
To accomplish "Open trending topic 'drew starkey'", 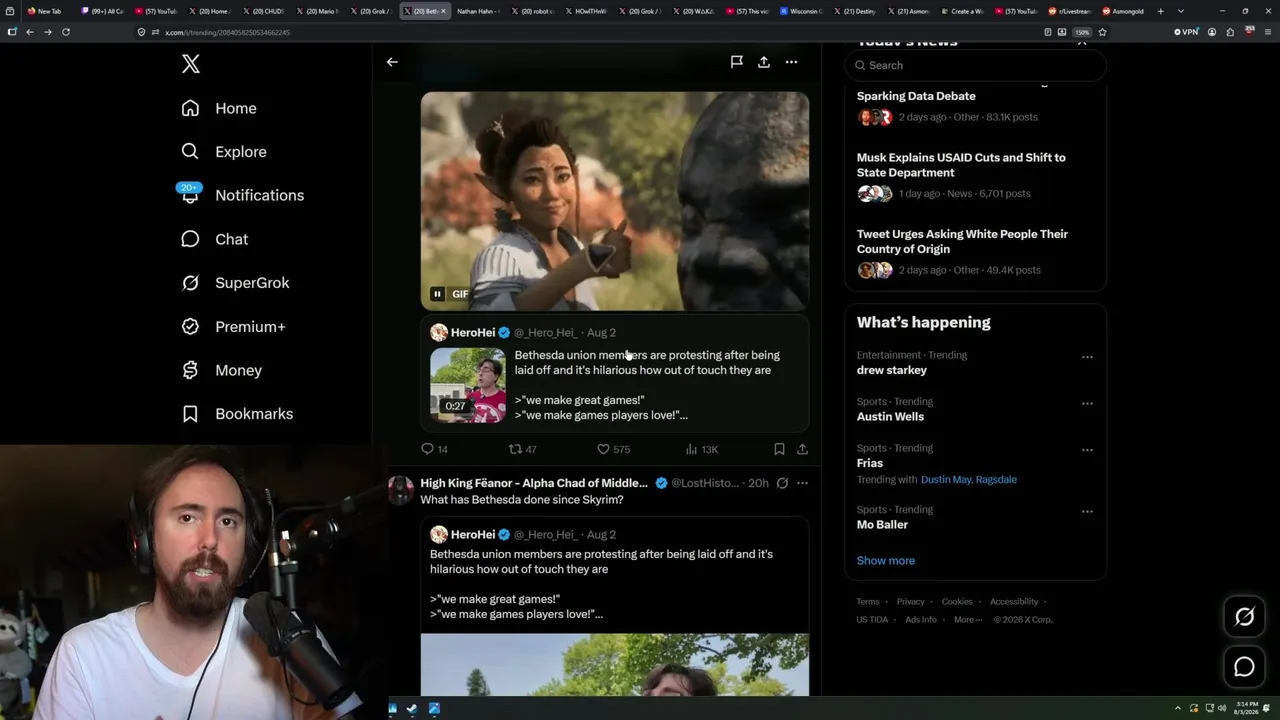I will [892, 370].
